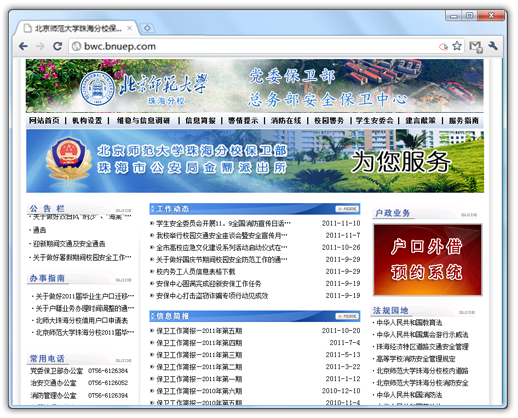The height and width of the screenshot is (418, 518).
Task: Click GUIDE next to 户政业务 heading
Action: pyautogui.click(x=469, y=215)
